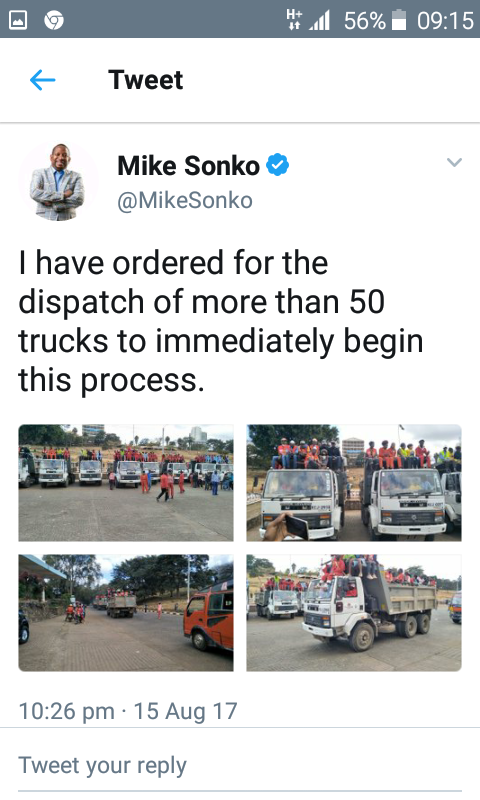Image resolution: width=480 pixels, height=800 pixels.
Task: Tap the Tweet your reply field
Action: pyautogui.click(x=240, y=766)
